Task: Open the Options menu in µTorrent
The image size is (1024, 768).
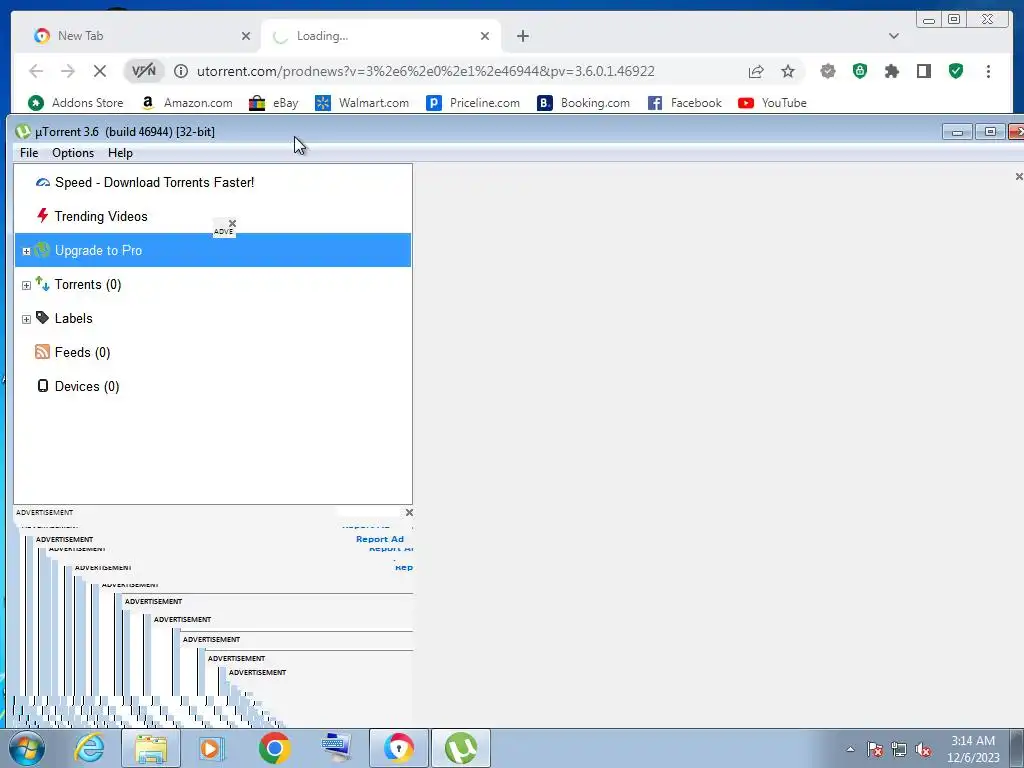Action: (x=73, y=153)
